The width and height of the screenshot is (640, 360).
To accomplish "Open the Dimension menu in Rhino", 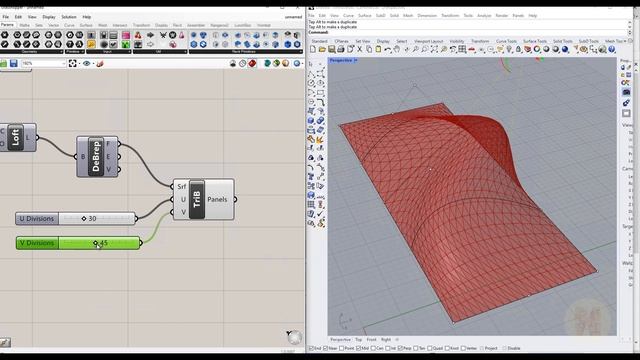I will coord(427,16).
